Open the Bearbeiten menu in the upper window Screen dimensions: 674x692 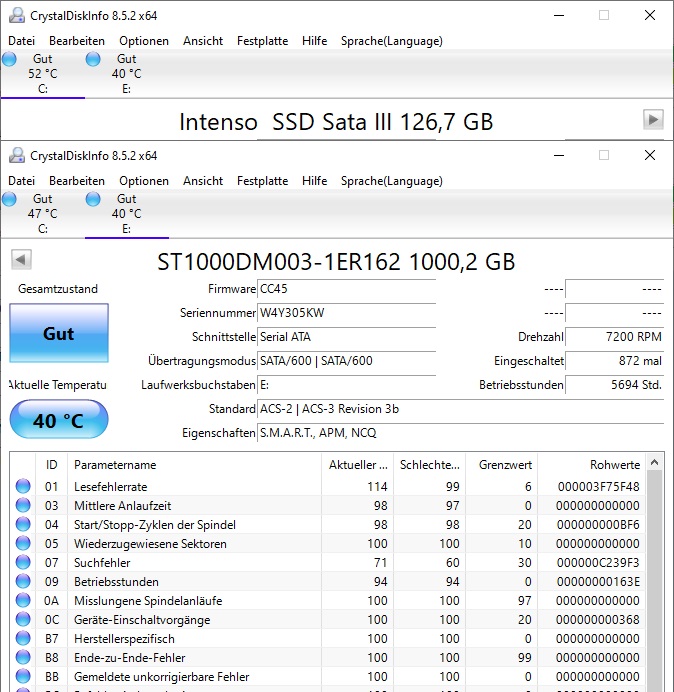pyautogui.click(x=77, y=41)
